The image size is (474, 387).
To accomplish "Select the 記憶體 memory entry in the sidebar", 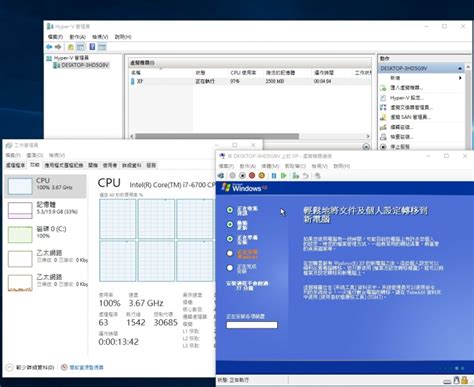I will click(x=45, y=210).
